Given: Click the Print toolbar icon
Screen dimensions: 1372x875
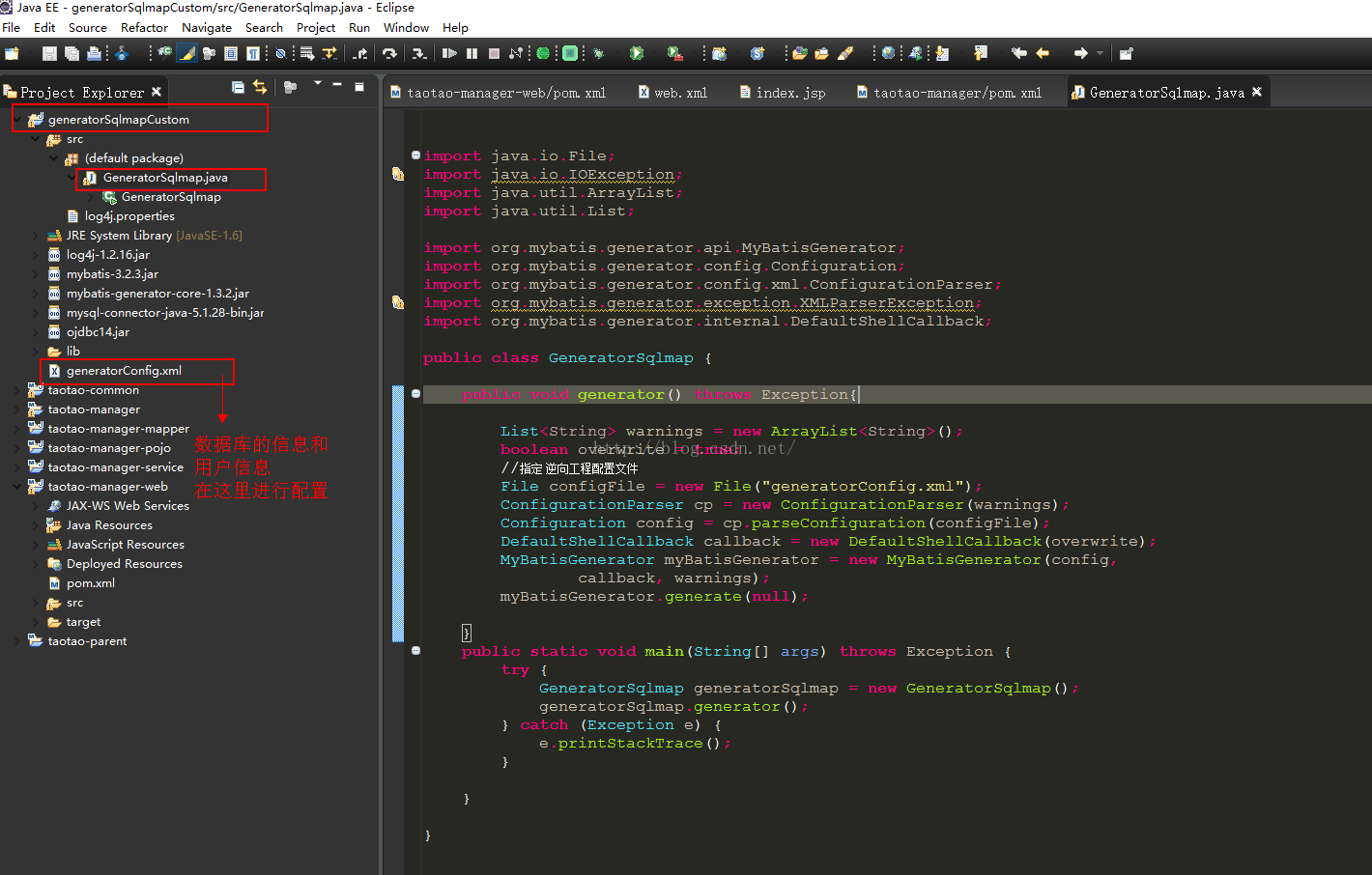Looking at the screenshot, I should coord(94,54).
